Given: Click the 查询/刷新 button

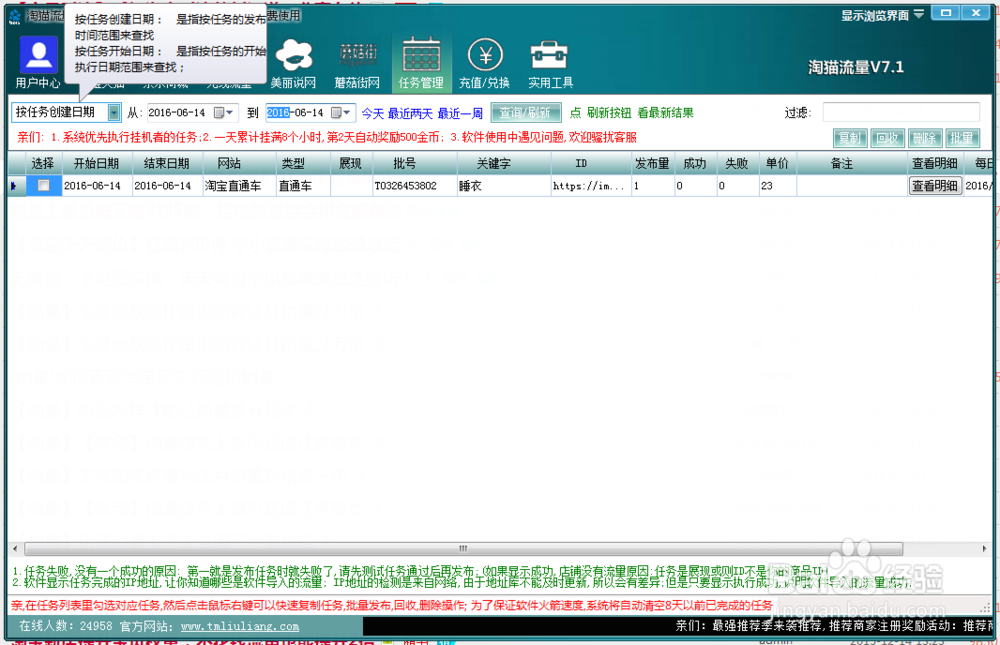Looking at the screenshot, I should [526, 112].
